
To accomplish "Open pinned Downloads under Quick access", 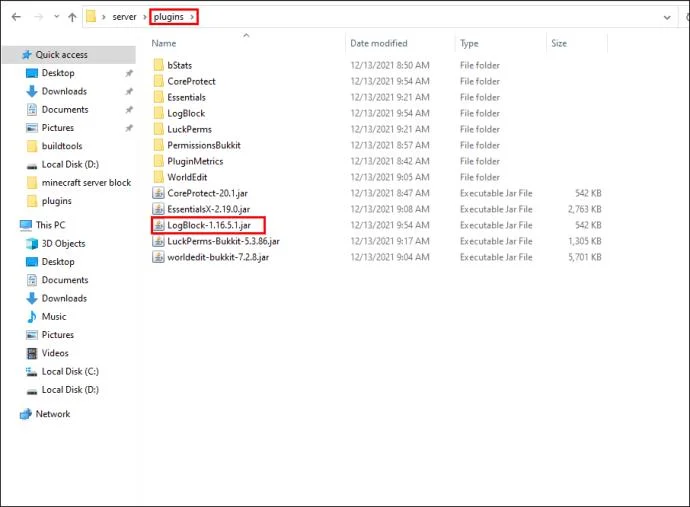I will [64, 91].
